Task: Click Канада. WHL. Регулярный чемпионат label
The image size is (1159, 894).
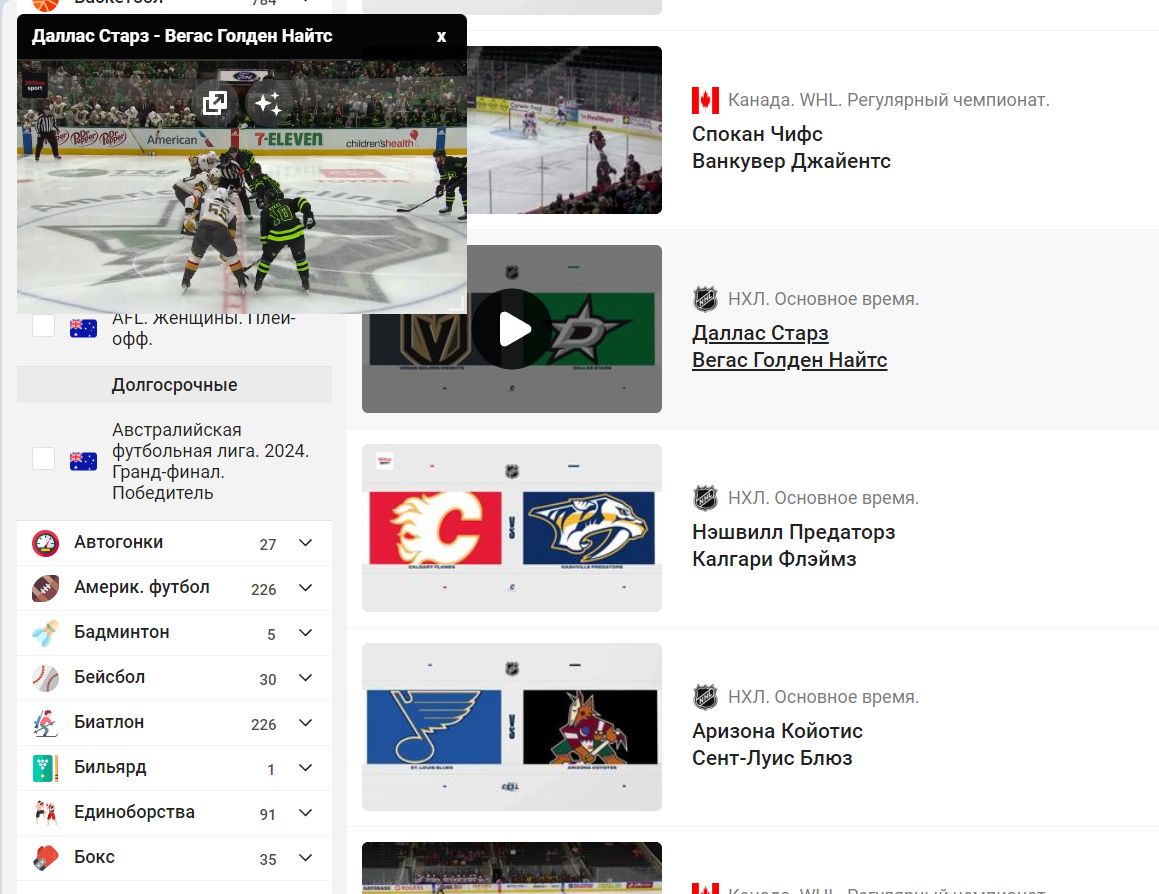Action: 888,101
